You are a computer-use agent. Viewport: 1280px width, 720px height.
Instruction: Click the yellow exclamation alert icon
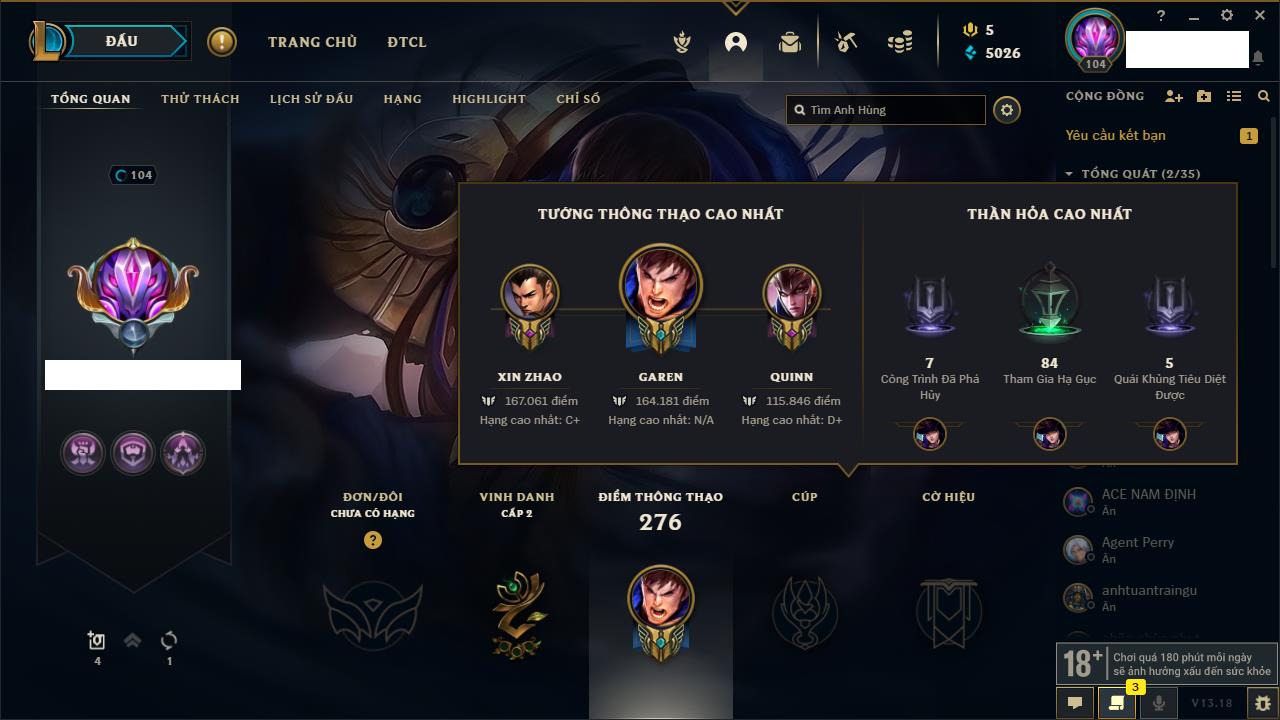(222, 42)
